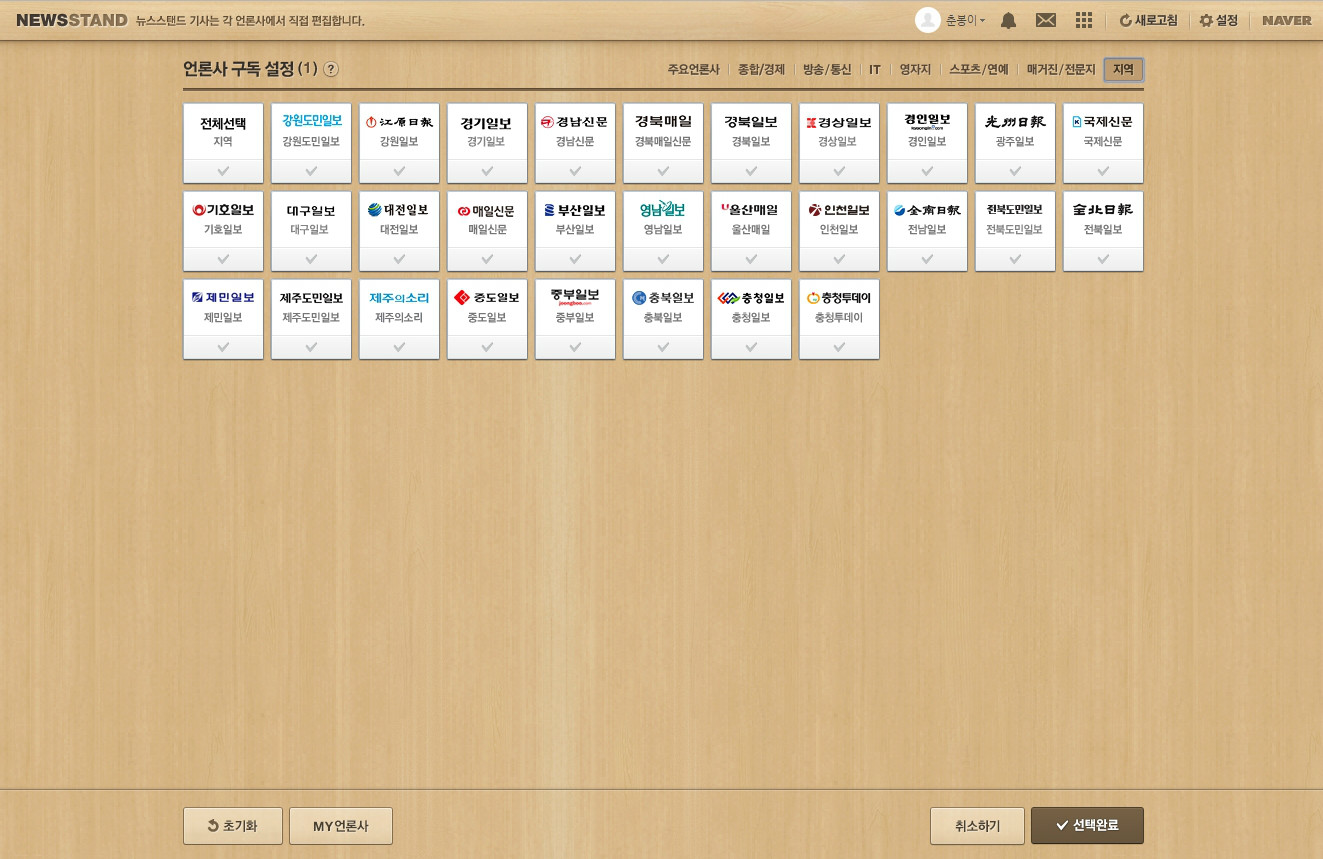Select the 충청일보 logo
1323x859 pixels.
point(751,298)
